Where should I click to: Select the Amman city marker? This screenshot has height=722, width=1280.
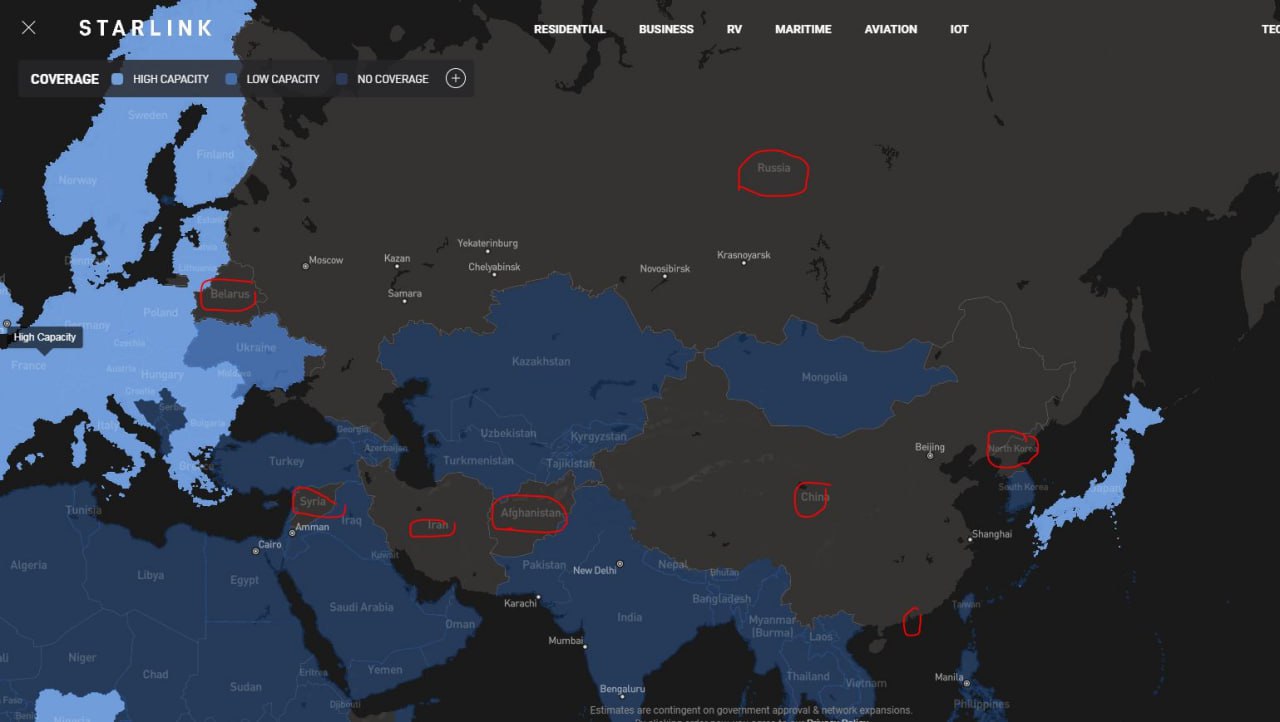(x=291, y=532)
